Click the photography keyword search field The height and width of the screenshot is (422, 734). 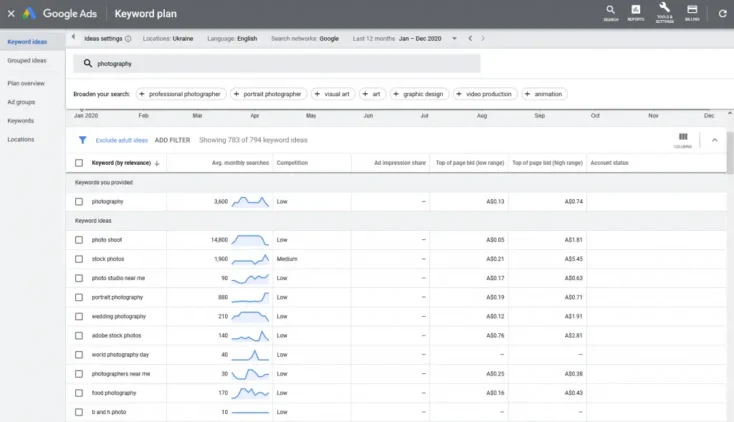pyautogui.click(x=277, y=63)
